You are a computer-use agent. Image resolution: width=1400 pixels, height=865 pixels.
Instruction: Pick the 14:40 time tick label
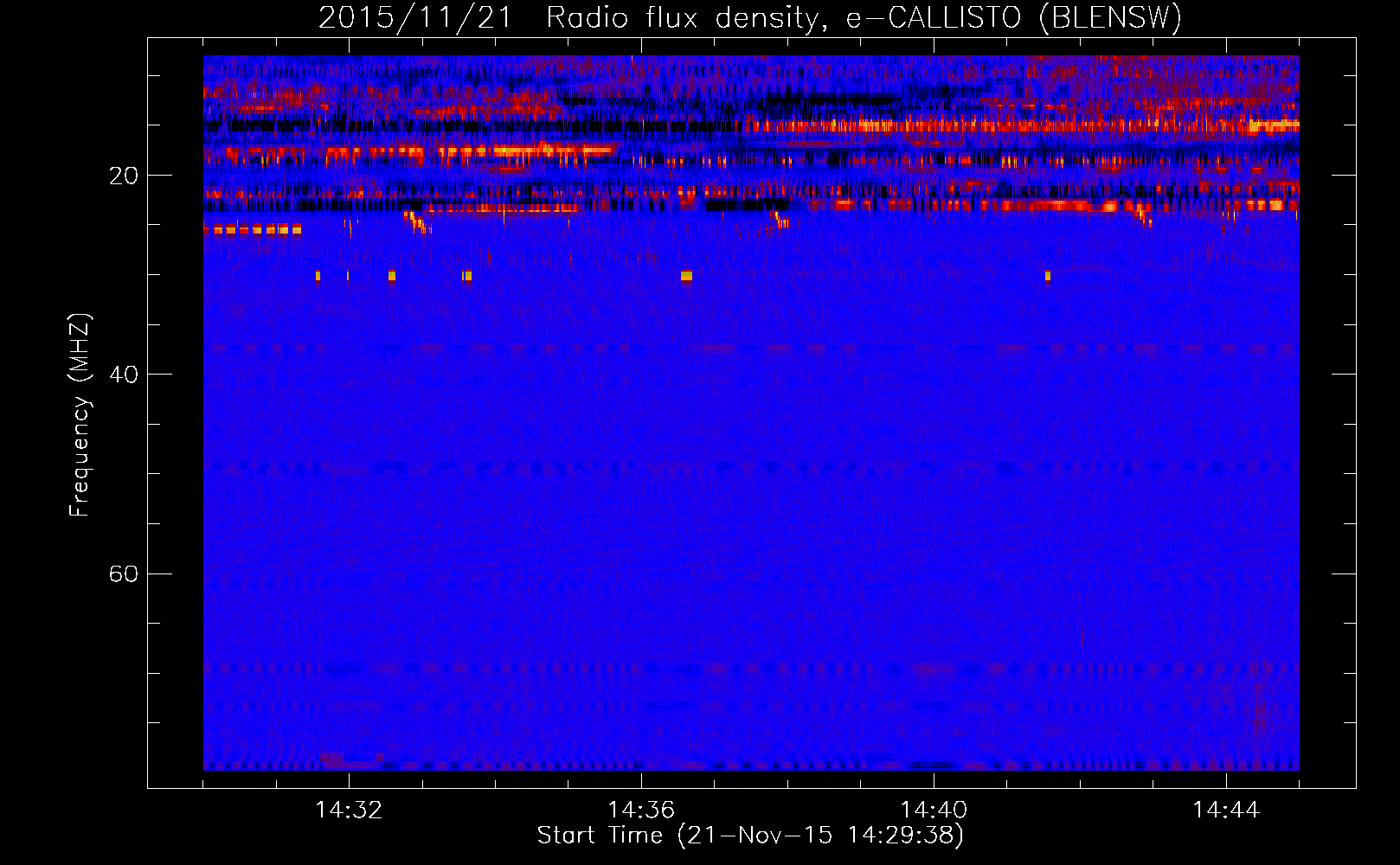click(x=934, y=810)
